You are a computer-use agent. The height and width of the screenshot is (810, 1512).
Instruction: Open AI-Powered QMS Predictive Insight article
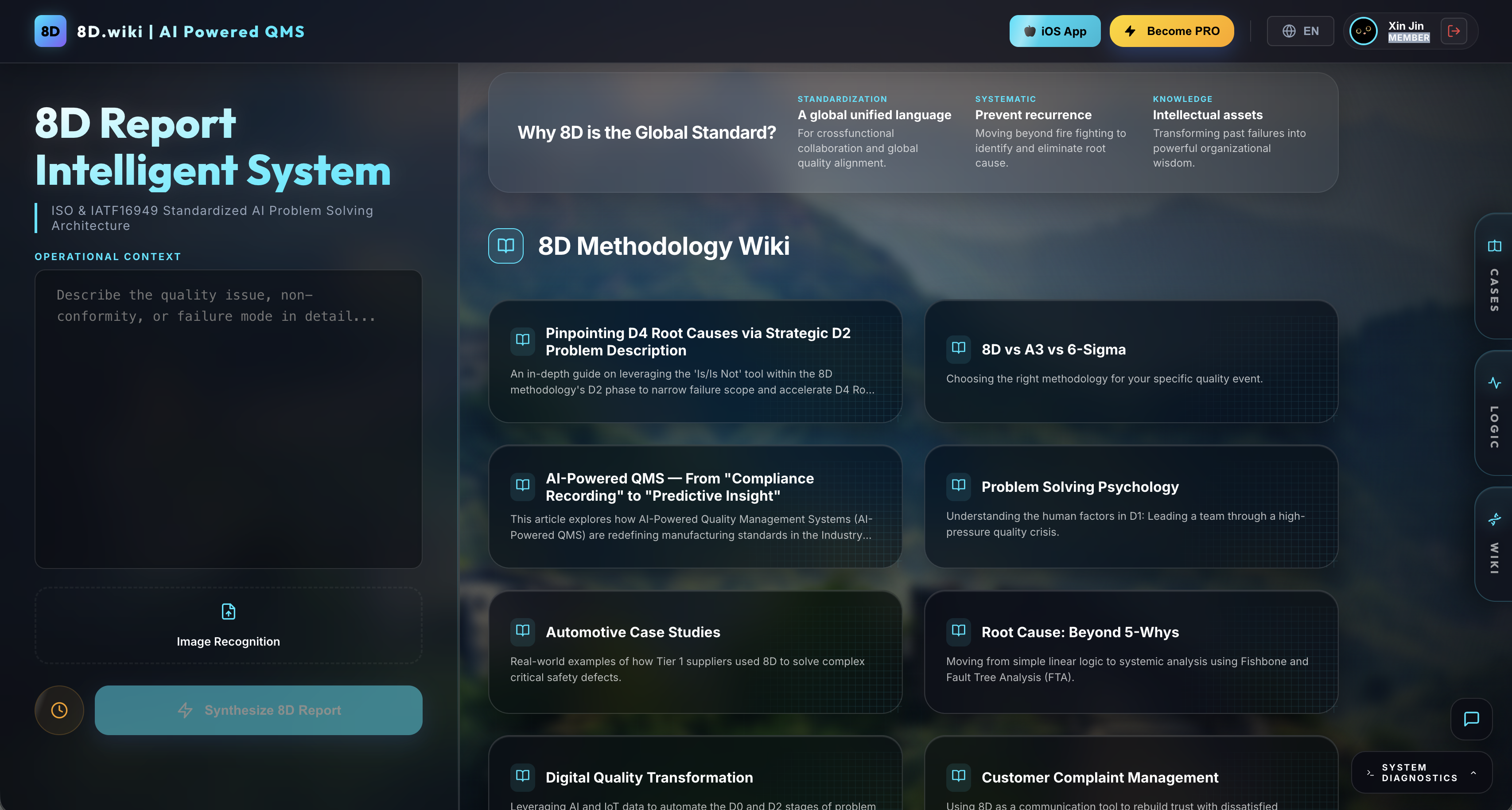coord(695,506)
